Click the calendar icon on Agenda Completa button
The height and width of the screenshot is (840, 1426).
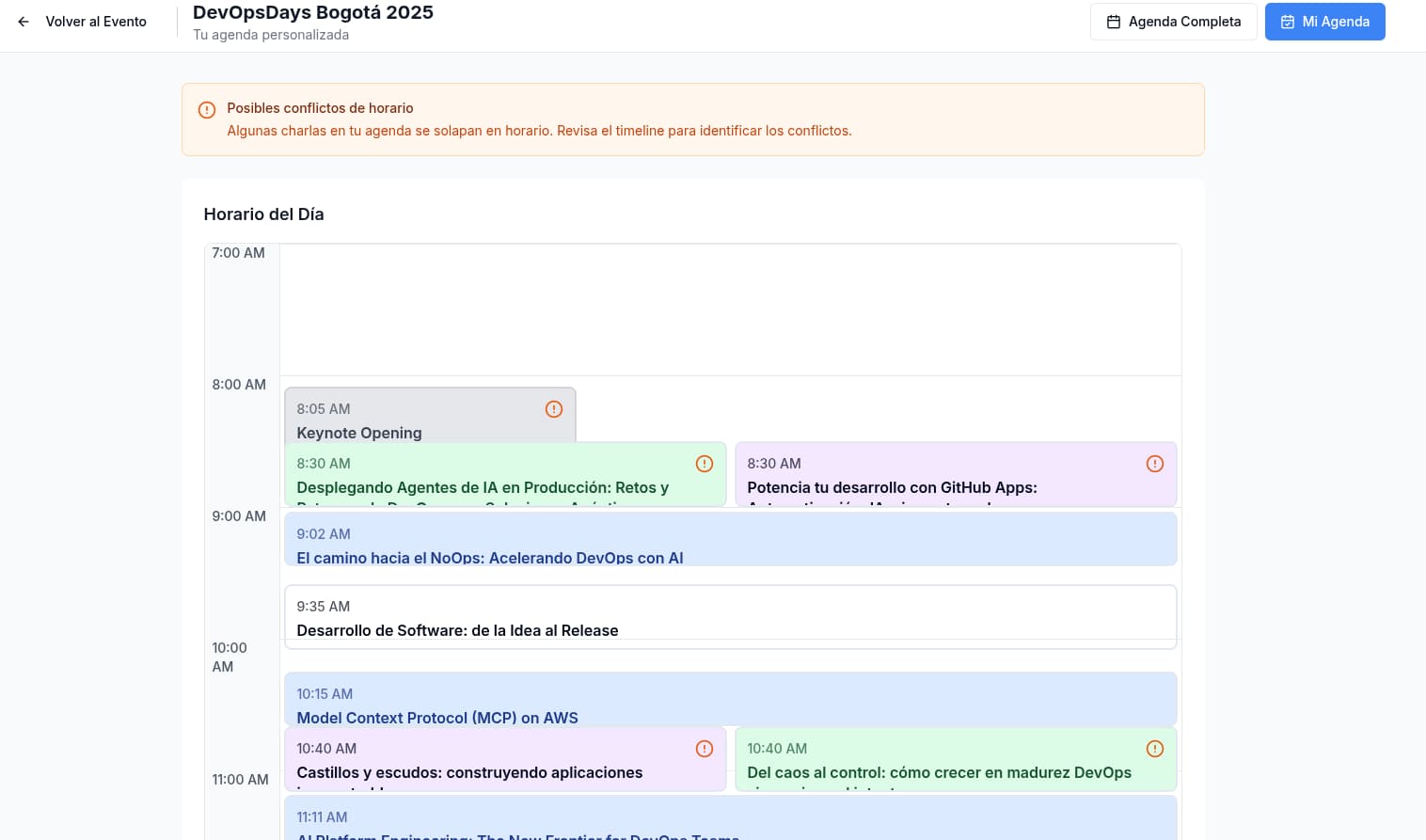1114,21
